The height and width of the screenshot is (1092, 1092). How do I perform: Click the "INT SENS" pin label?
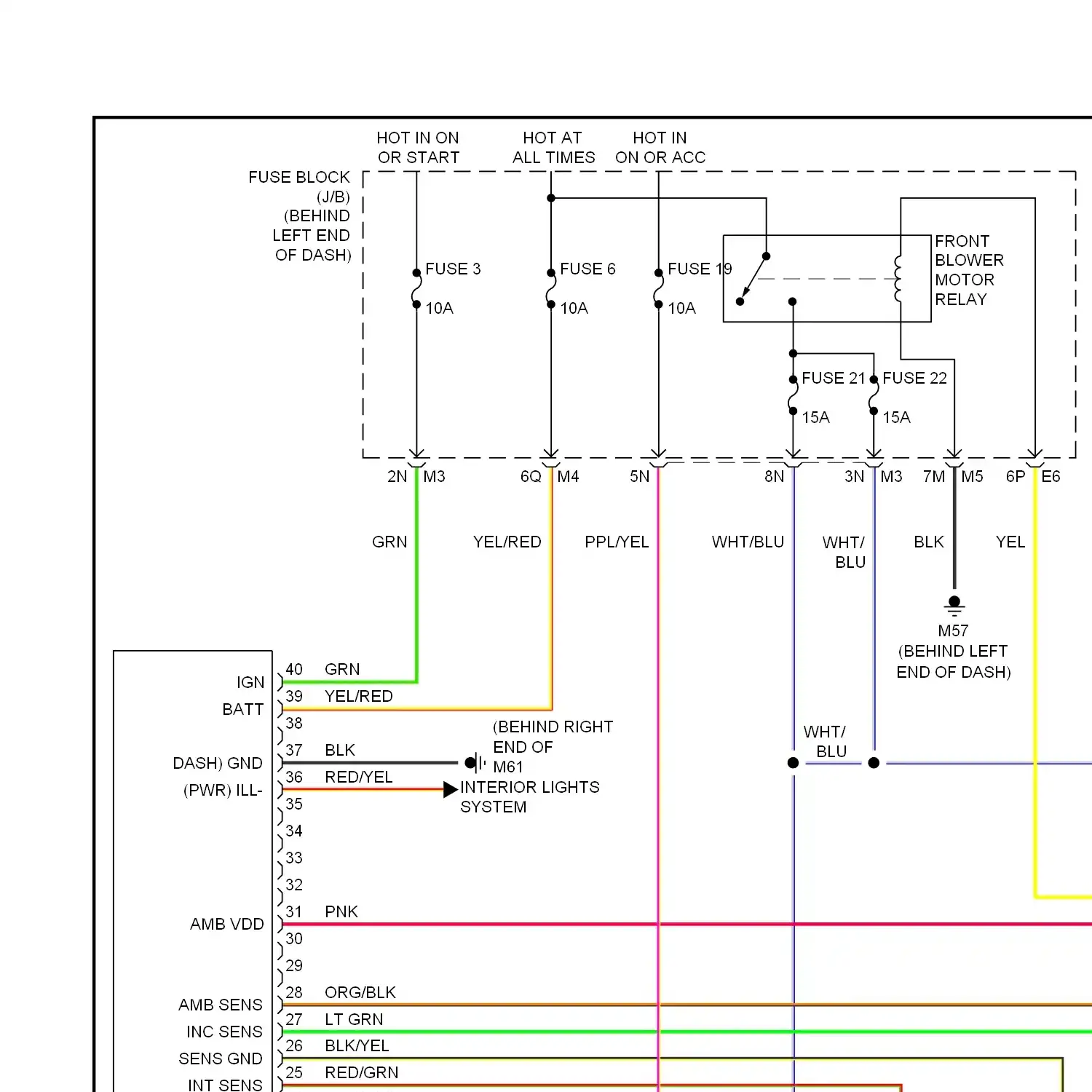pyautogui.click(x=225, y=1085)
